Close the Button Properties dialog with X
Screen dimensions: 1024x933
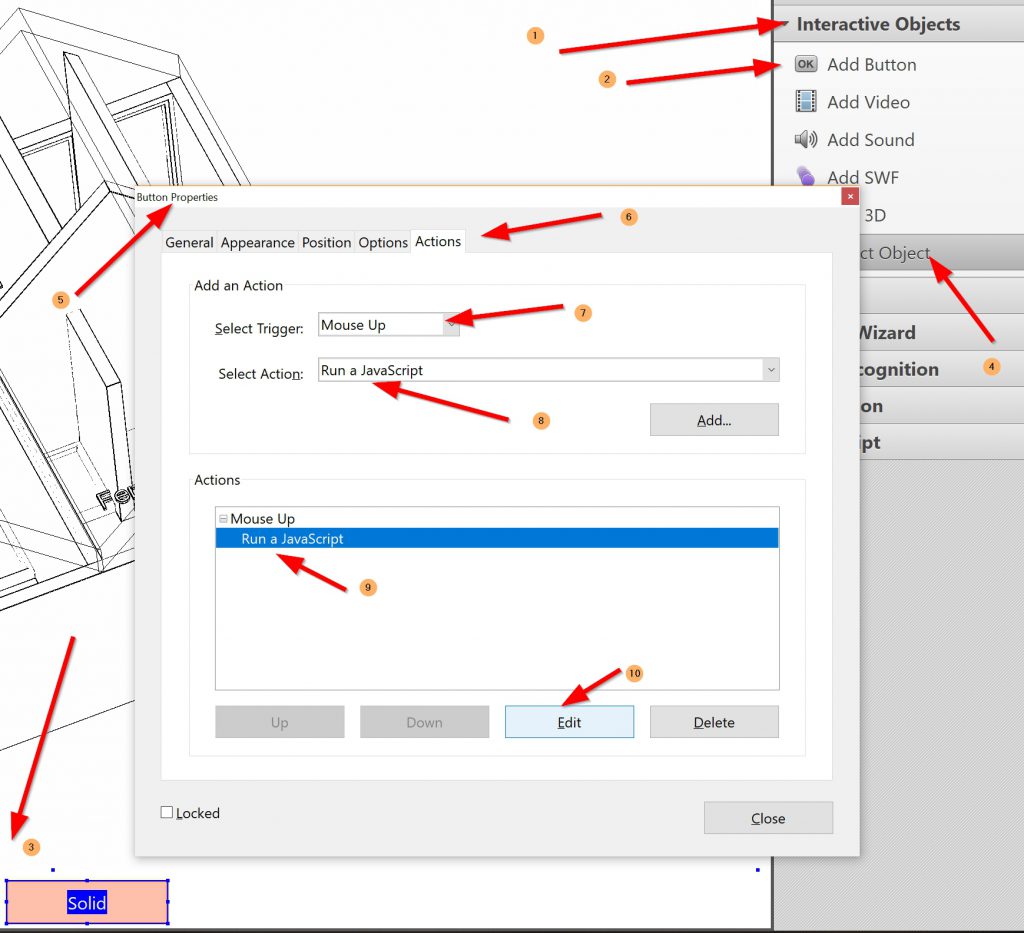pos(849,197)
